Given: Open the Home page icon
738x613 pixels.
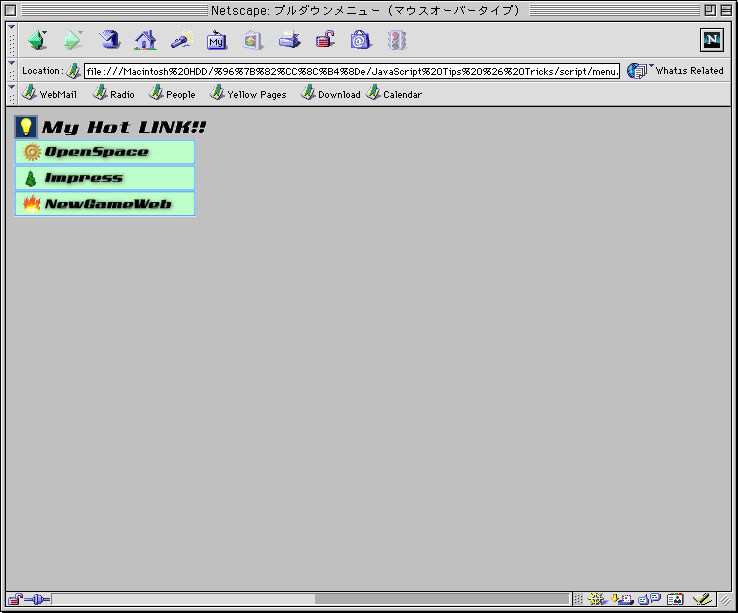Looking at the screenshot, I should point(145,40).
